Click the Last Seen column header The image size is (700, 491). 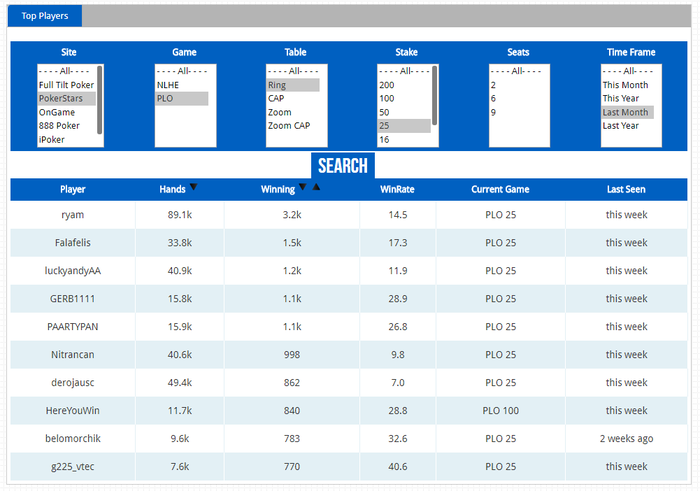click(x=626, y=189)
